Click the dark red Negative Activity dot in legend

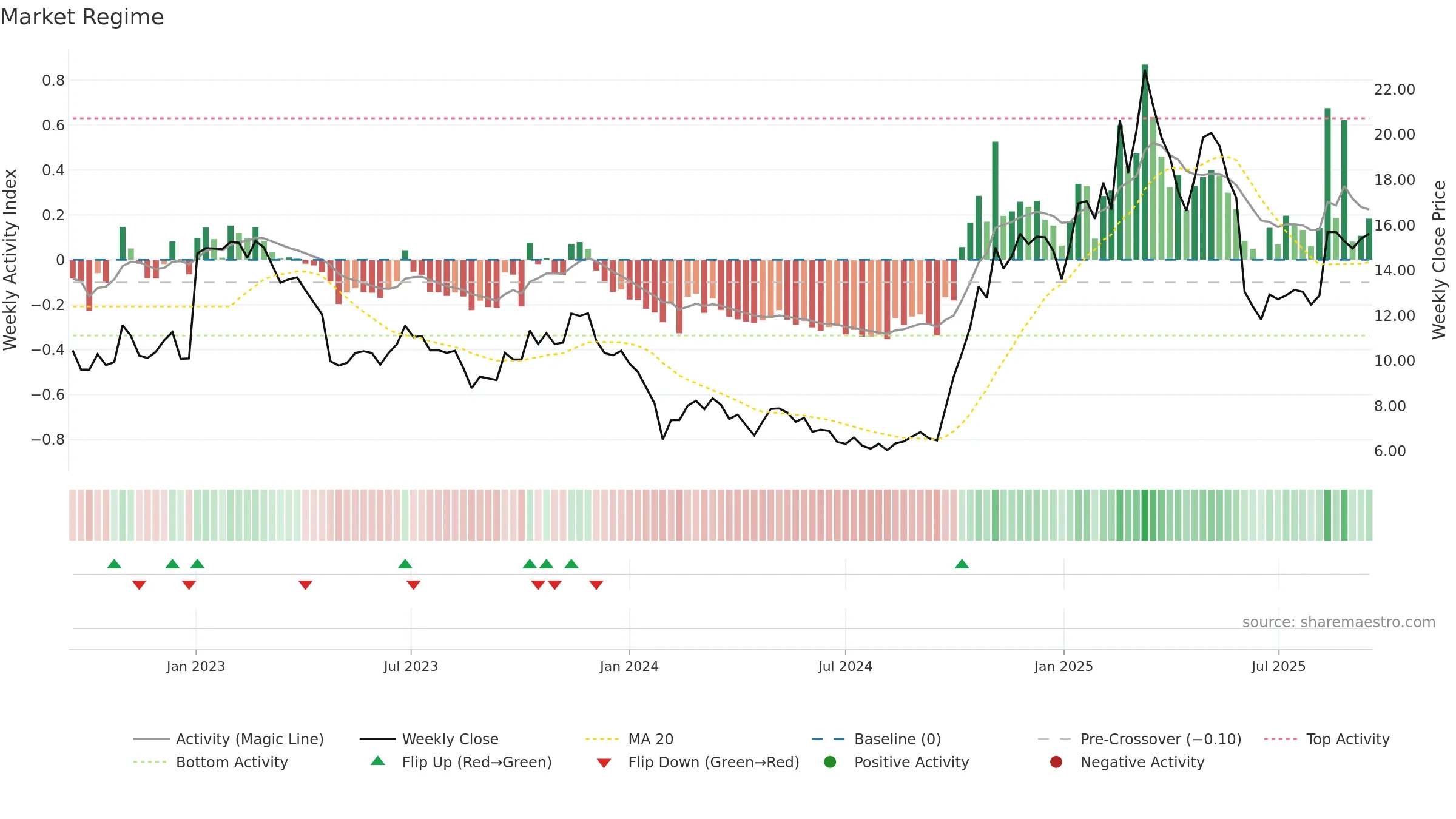[x=1056, y=761]
